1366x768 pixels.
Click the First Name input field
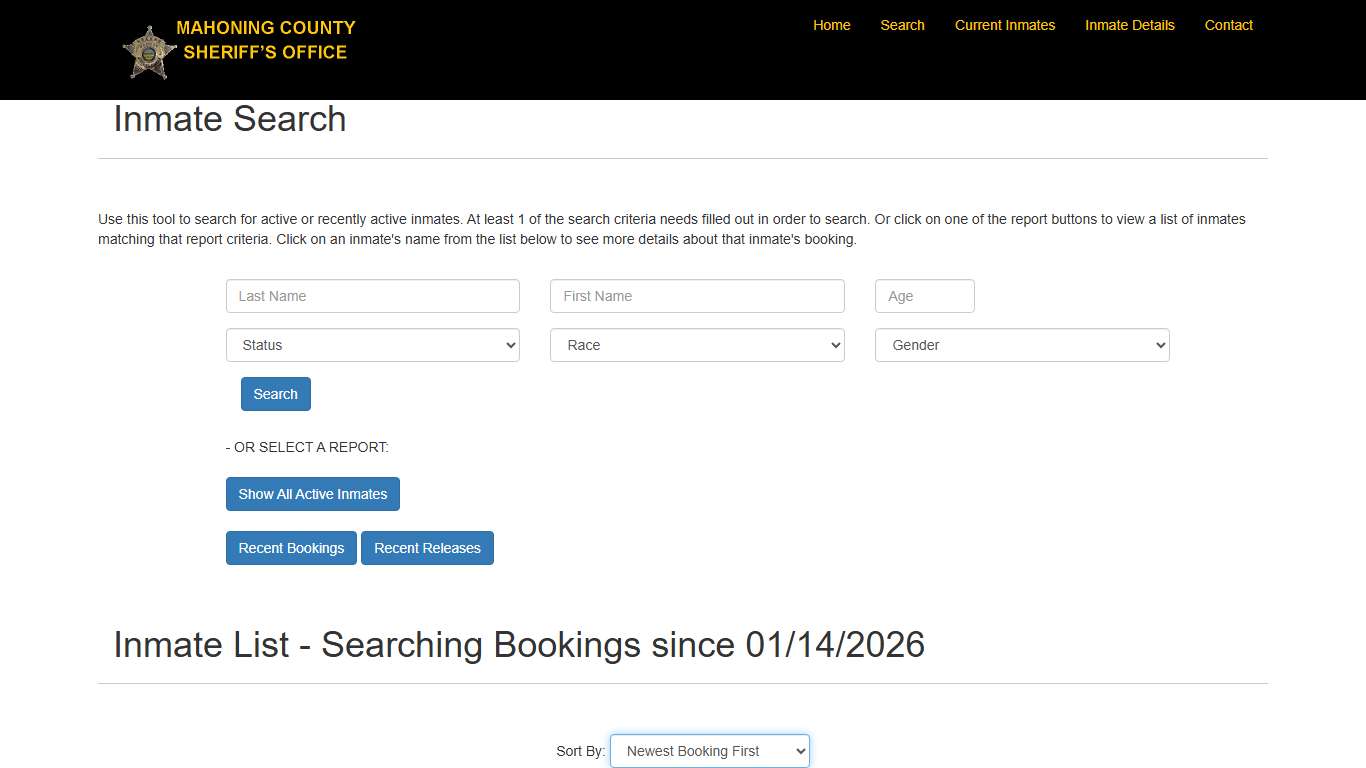click(697, 295)
